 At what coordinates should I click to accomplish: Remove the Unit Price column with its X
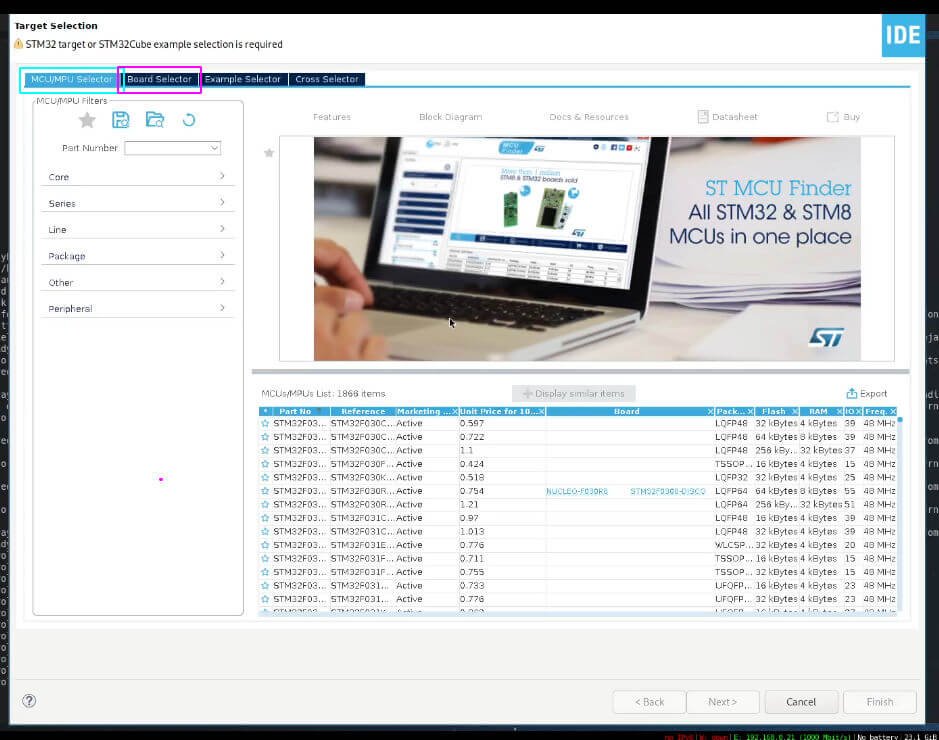[x=541, y=411]
